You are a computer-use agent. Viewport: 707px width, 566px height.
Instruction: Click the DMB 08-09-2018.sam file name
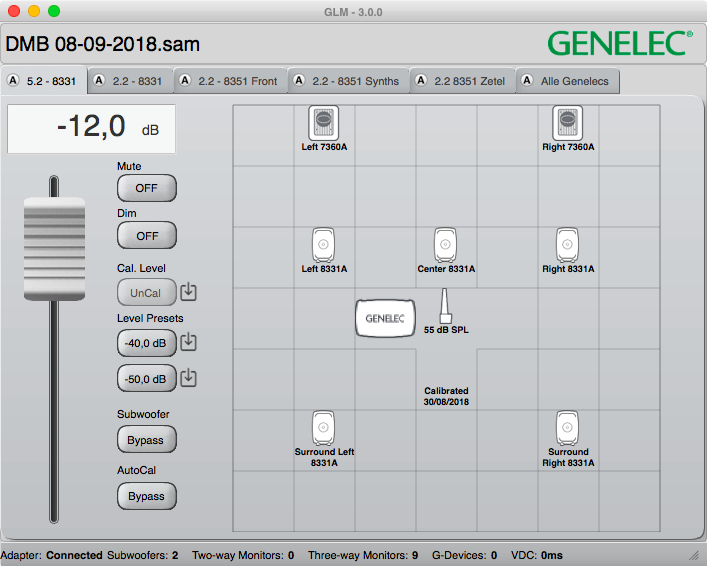tap(102, 44)
